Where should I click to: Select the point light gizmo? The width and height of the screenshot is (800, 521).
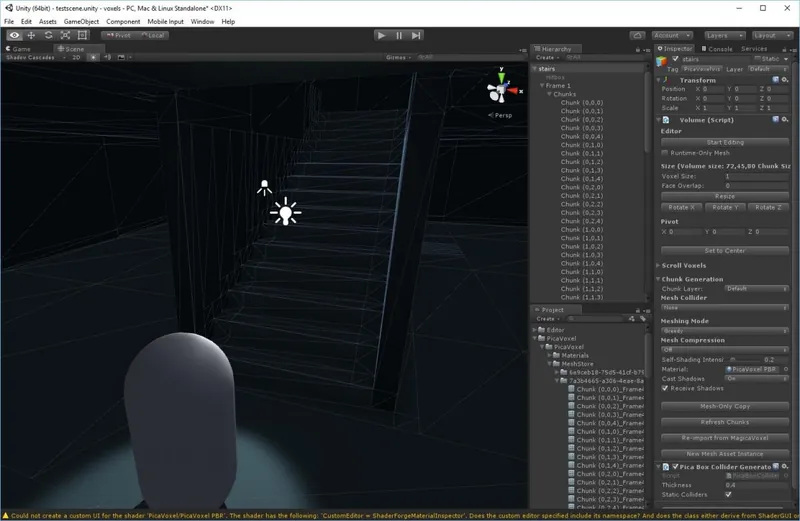point(286,212)
